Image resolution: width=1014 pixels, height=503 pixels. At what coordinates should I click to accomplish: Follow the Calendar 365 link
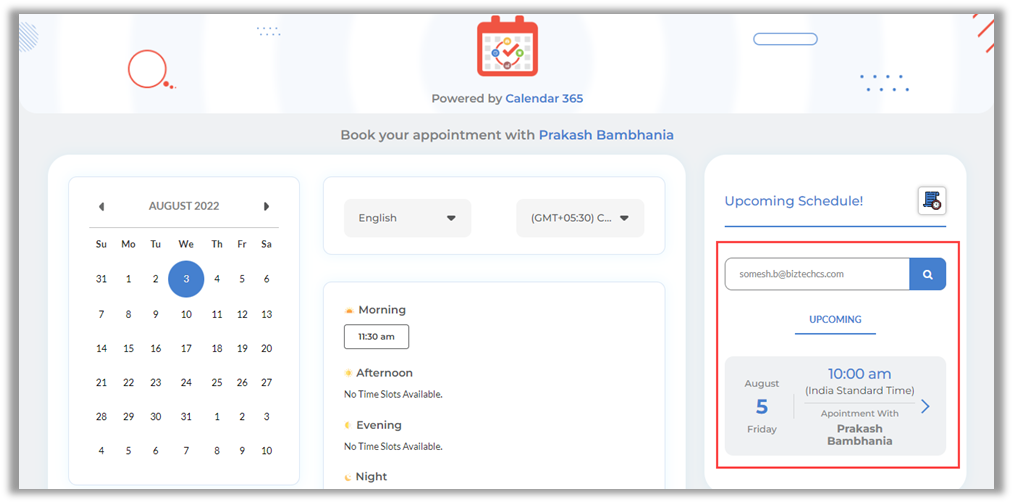[x=544, y=99]
